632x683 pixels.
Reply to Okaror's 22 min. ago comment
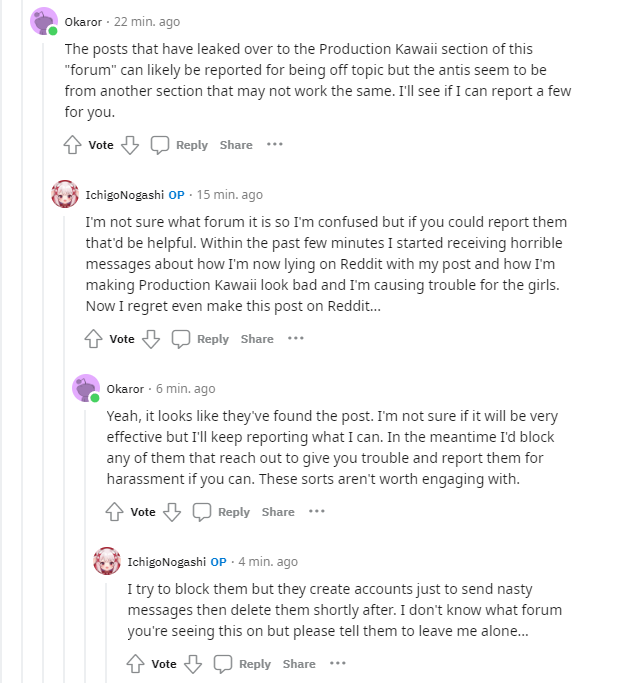tap(180, 145)
